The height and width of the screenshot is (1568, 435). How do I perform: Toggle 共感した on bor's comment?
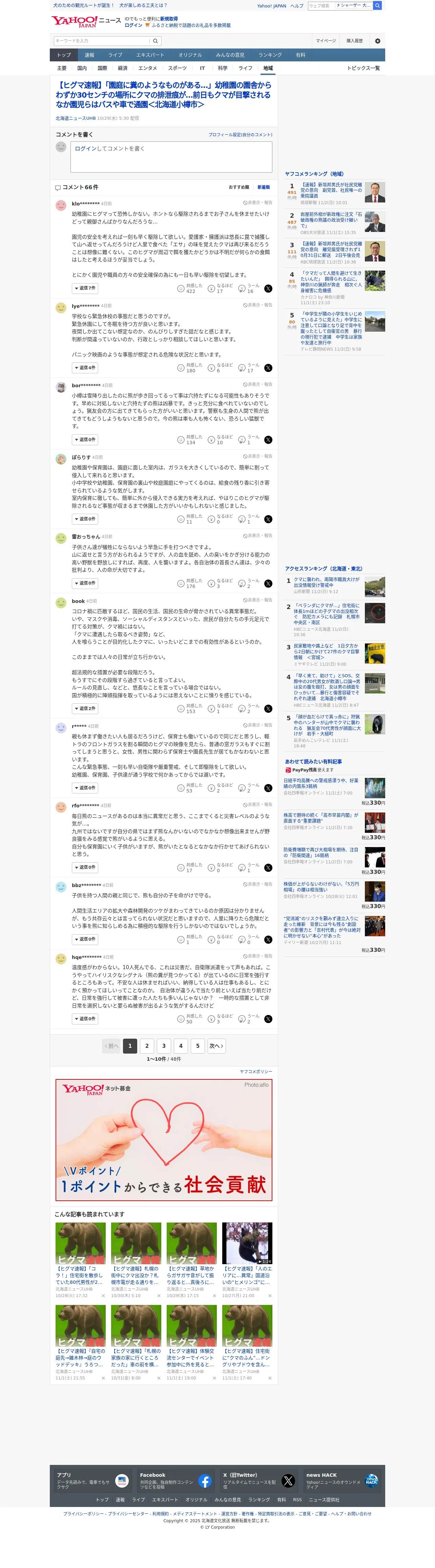[x=189, y=440]
